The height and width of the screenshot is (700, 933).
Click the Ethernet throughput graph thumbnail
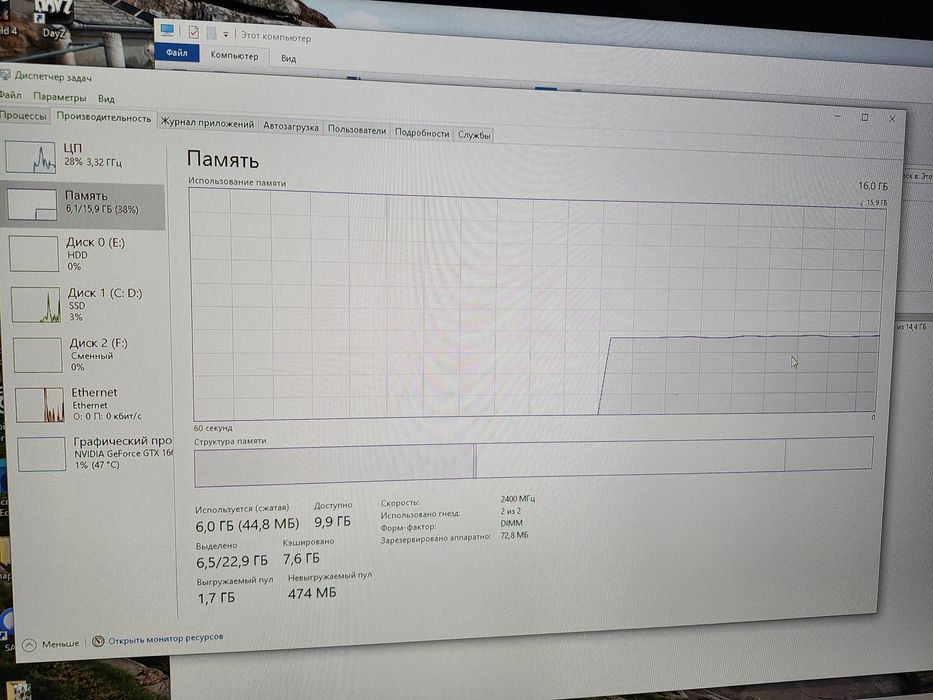[x=39, y=404]
